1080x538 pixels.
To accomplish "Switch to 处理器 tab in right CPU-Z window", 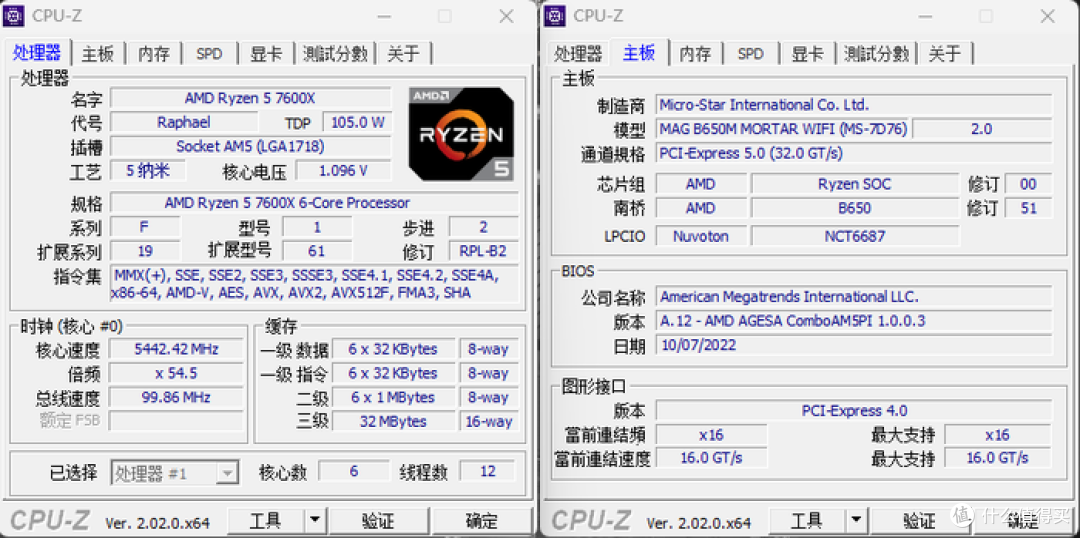I will 578,54.
